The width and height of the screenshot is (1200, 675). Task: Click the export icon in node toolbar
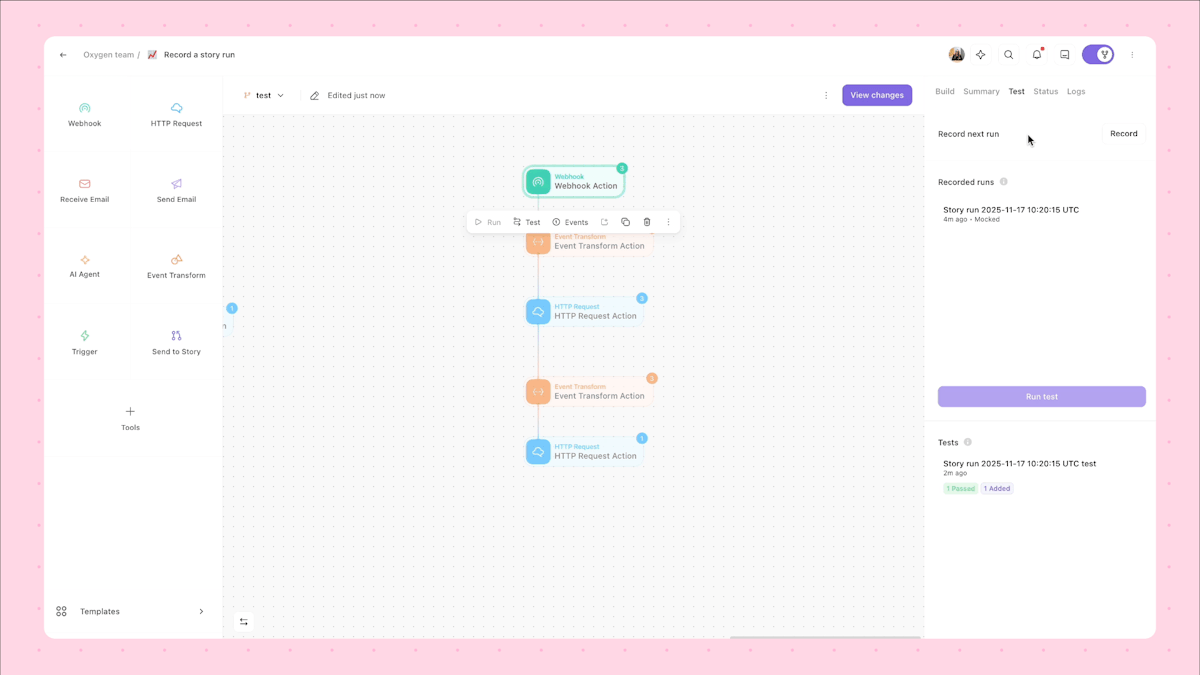point(604,222)
